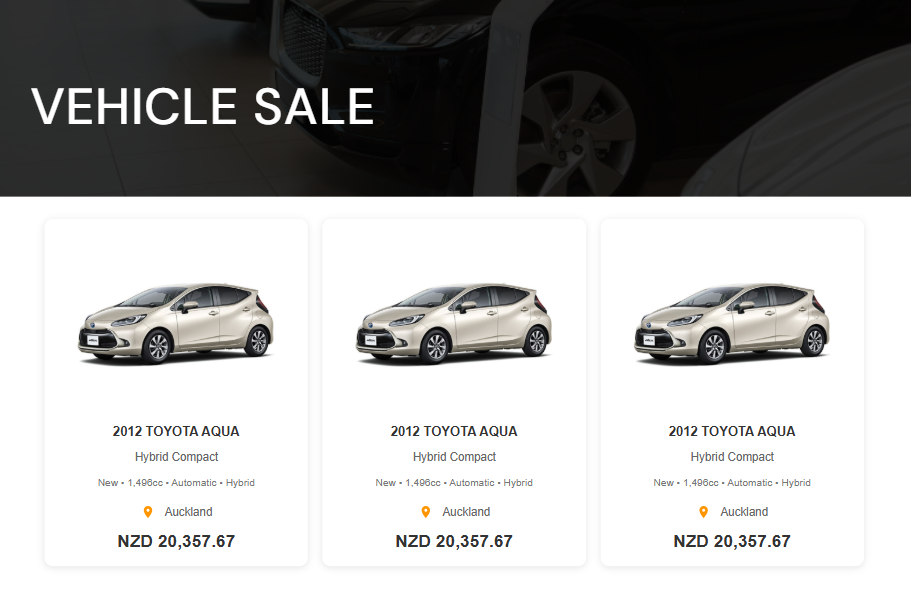Click the location pin icon in the middle card
The image size is (911, 596).
(x=426, y=512)
